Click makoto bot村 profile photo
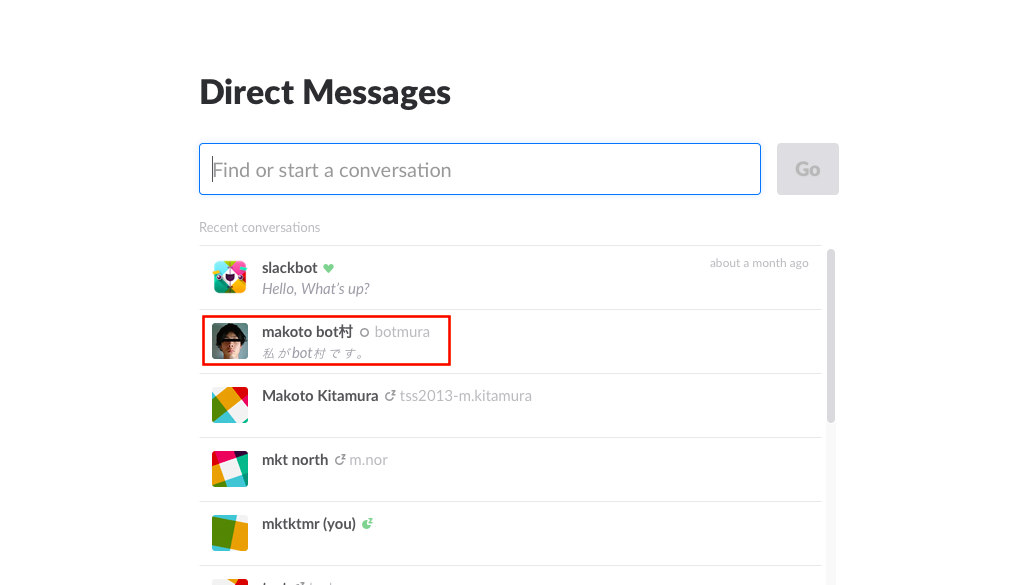The image size is (1013, 585). tap(230, 341)
